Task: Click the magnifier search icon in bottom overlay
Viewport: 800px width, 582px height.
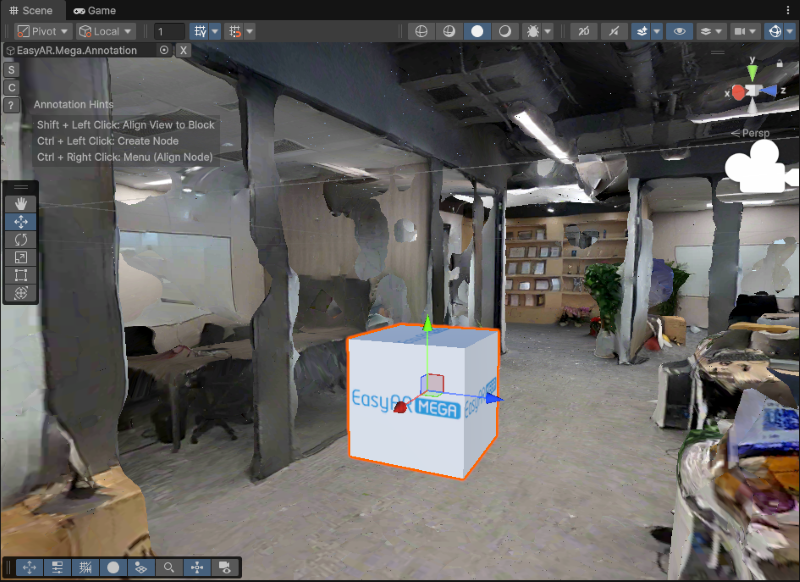Action: coord(169,568)
